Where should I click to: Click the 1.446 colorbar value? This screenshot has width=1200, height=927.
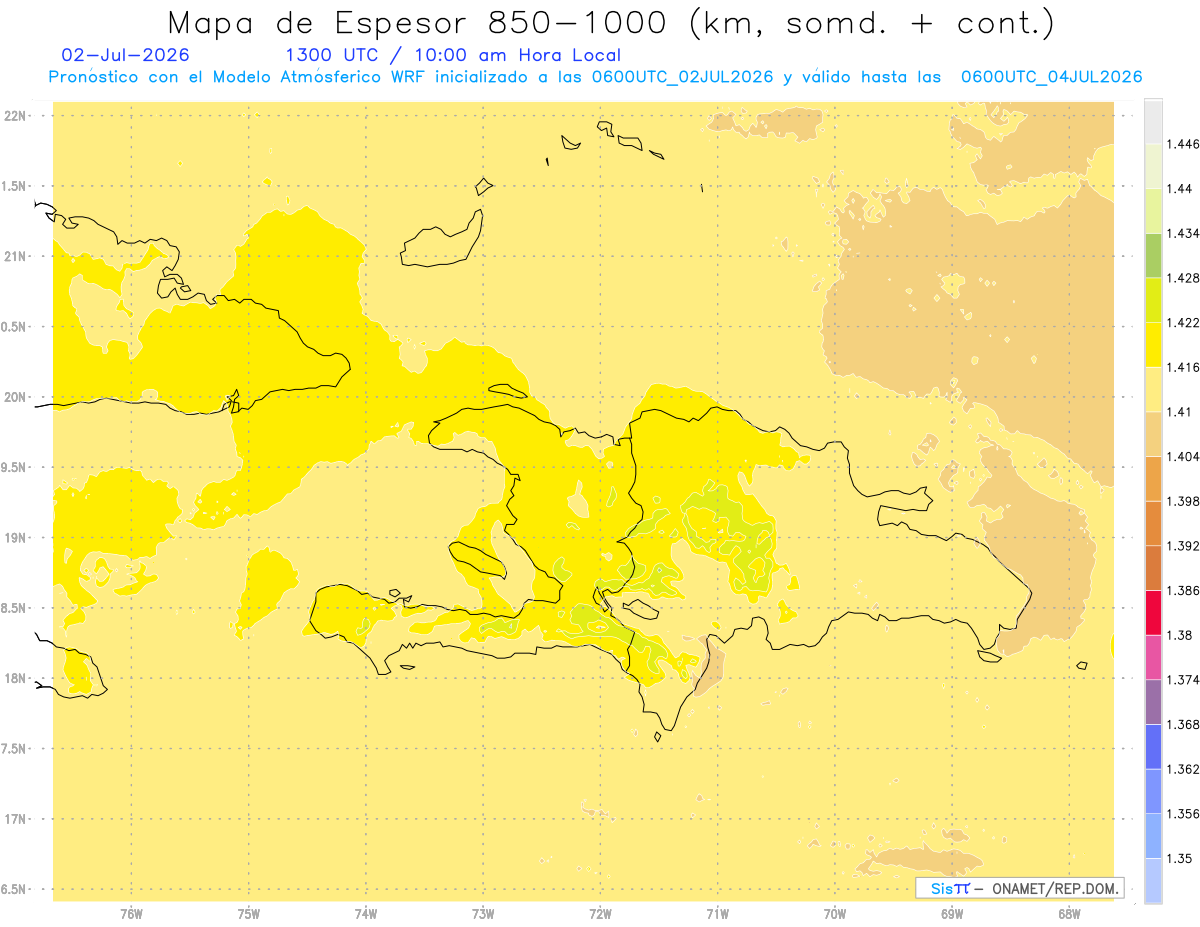(1183, 144)
